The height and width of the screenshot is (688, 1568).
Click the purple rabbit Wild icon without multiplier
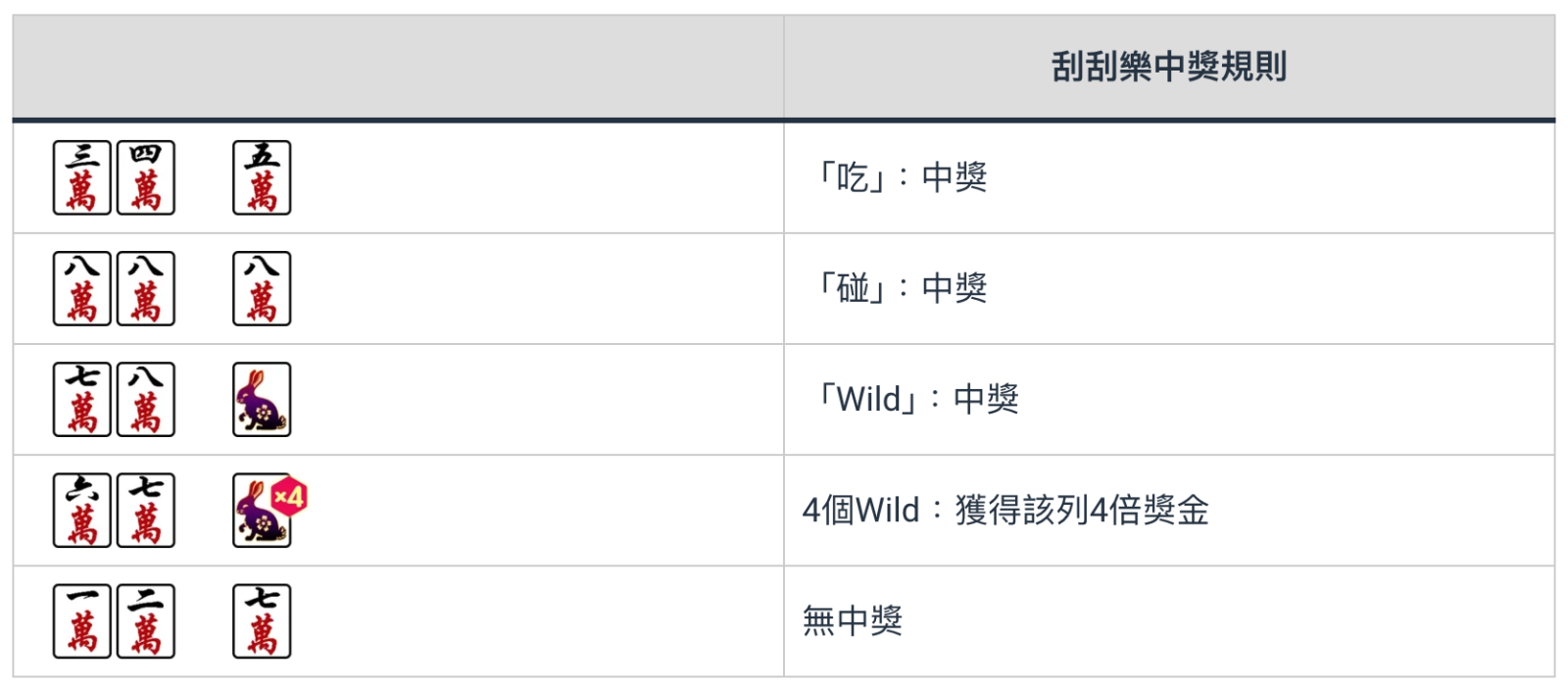pyautogui.click(x=262, y=399)
